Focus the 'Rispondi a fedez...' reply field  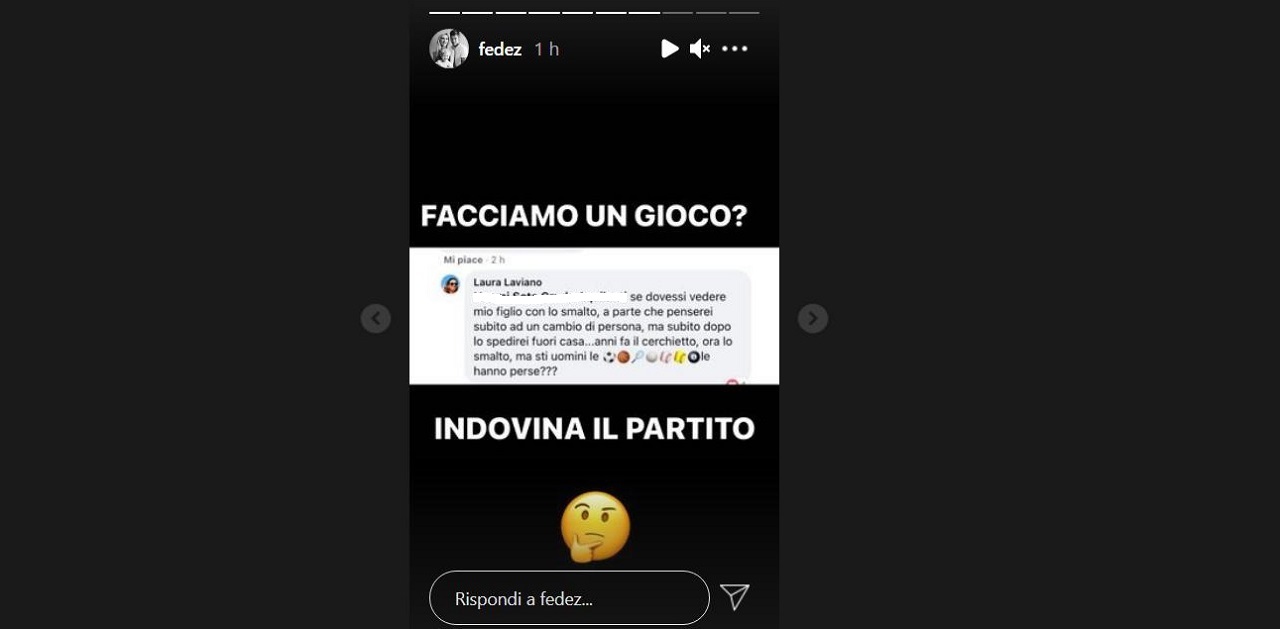coord(569,598)
